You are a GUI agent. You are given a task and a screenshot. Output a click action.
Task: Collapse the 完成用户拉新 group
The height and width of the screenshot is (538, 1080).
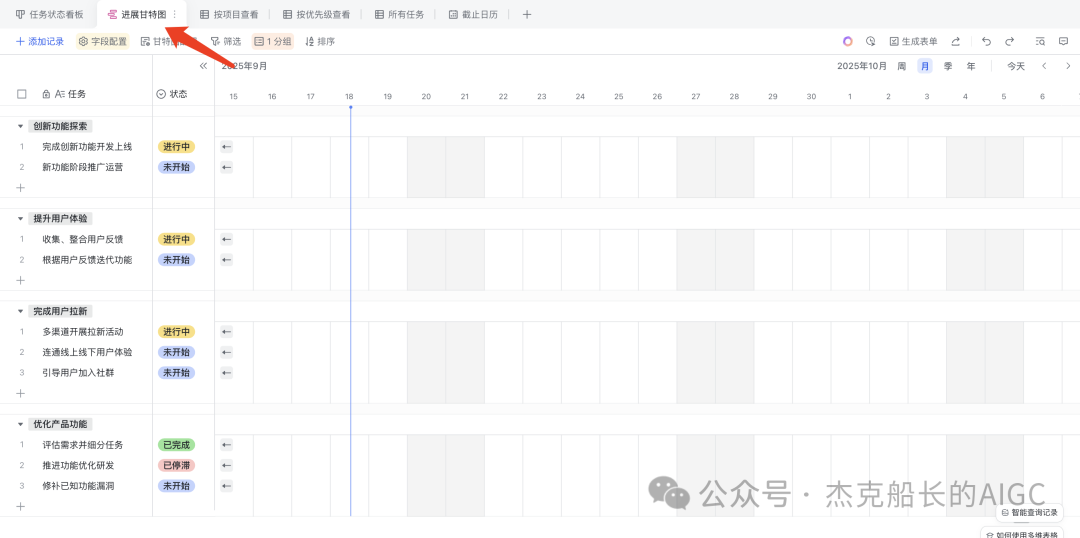pyautogui.click(x=20, y=311)
